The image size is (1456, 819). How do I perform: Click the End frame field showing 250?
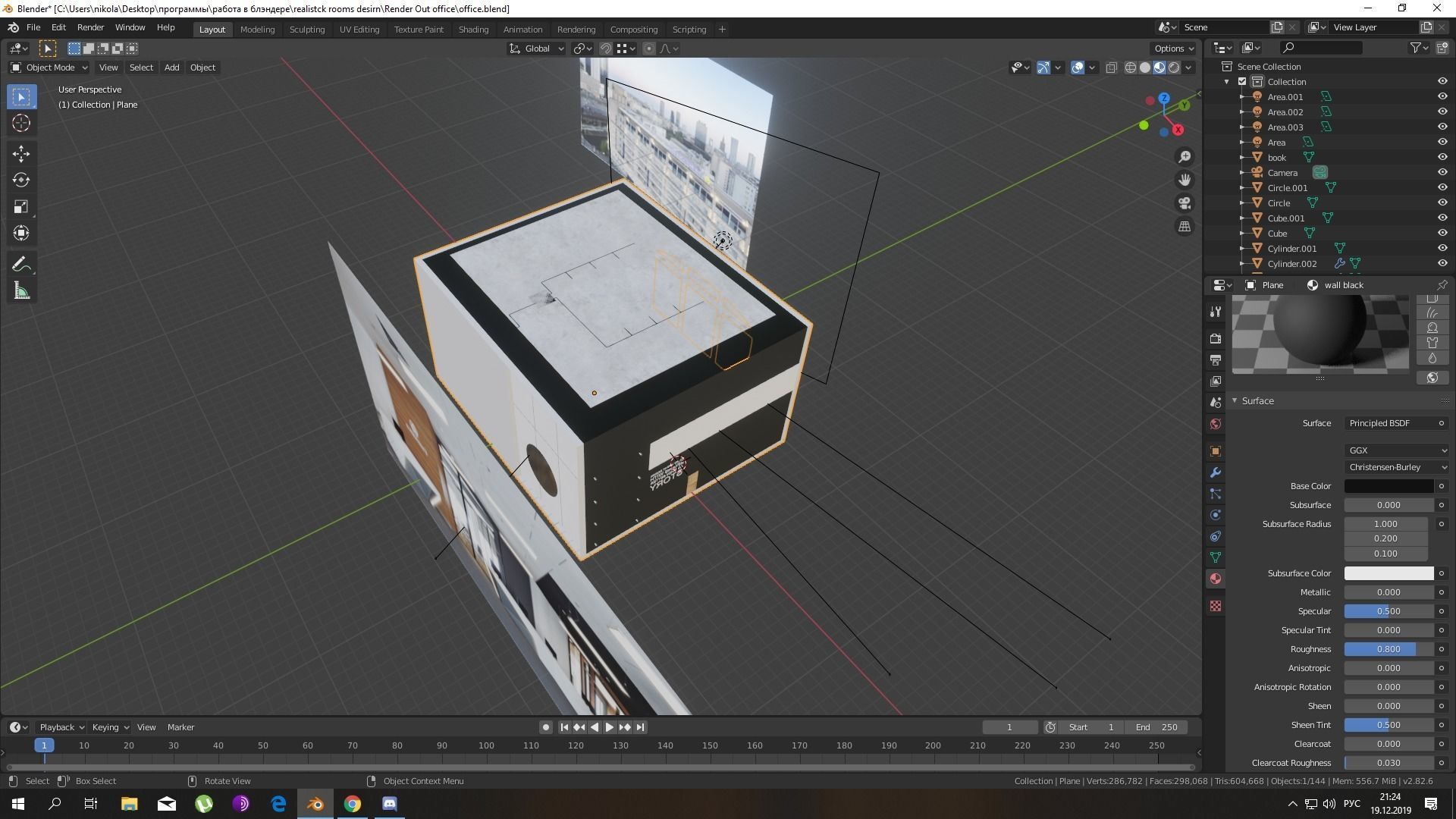[x=1156, y=727]
